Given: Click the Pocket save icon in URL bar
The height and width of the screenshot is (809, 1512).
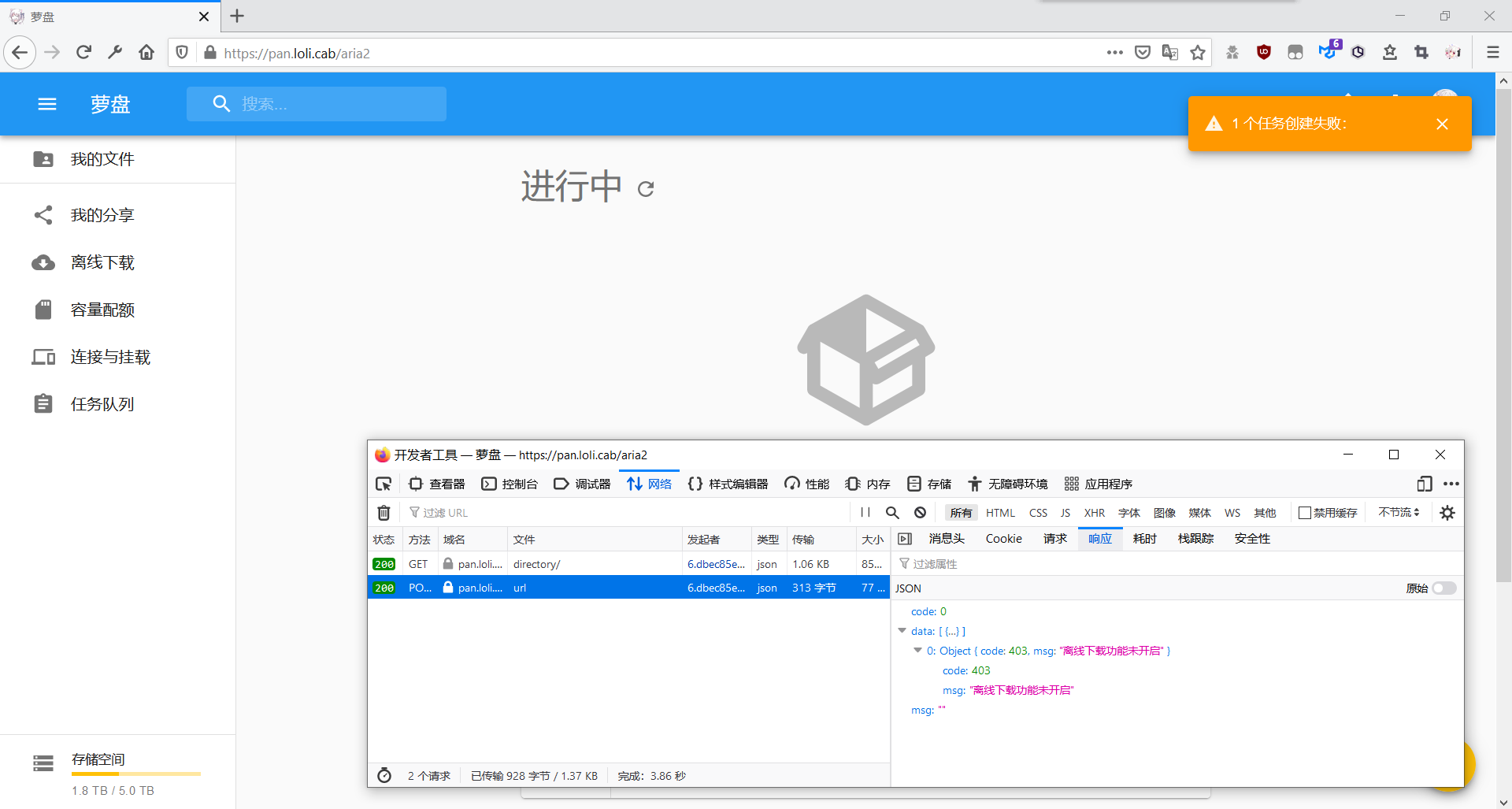Looking at the screenshot, I should [1142, 53].
